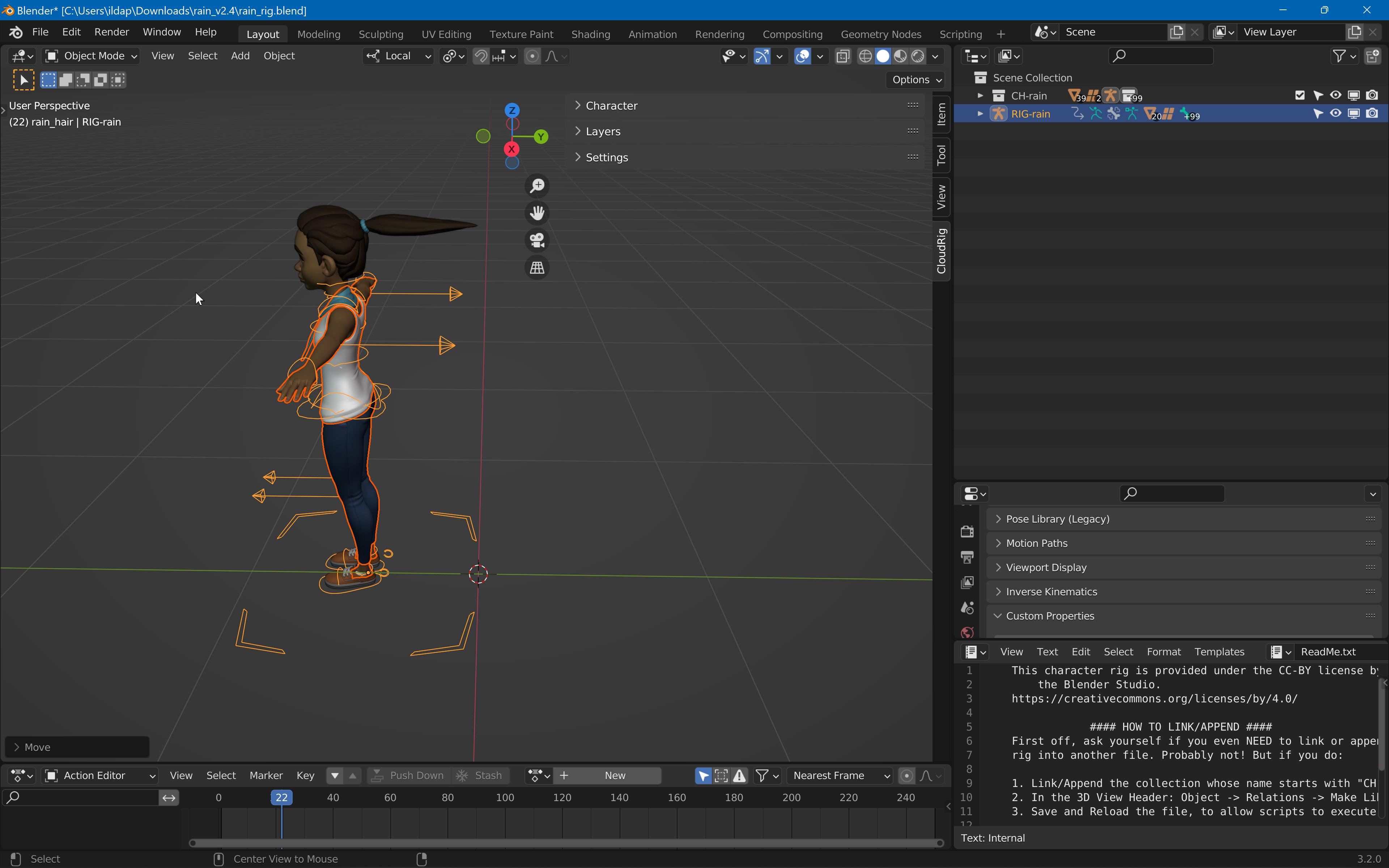Open the Render menu
The height and width of the screenshot is (868, 1389).
coord(111,32)
